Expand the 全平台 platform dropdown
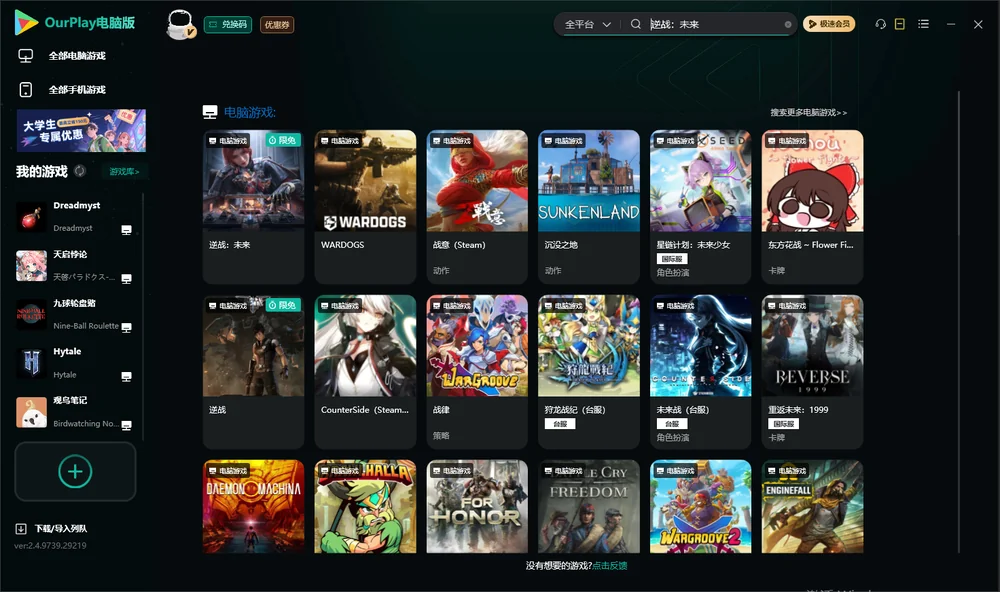The width and height of the screenshot is (1000, 592). coord(587,24)
